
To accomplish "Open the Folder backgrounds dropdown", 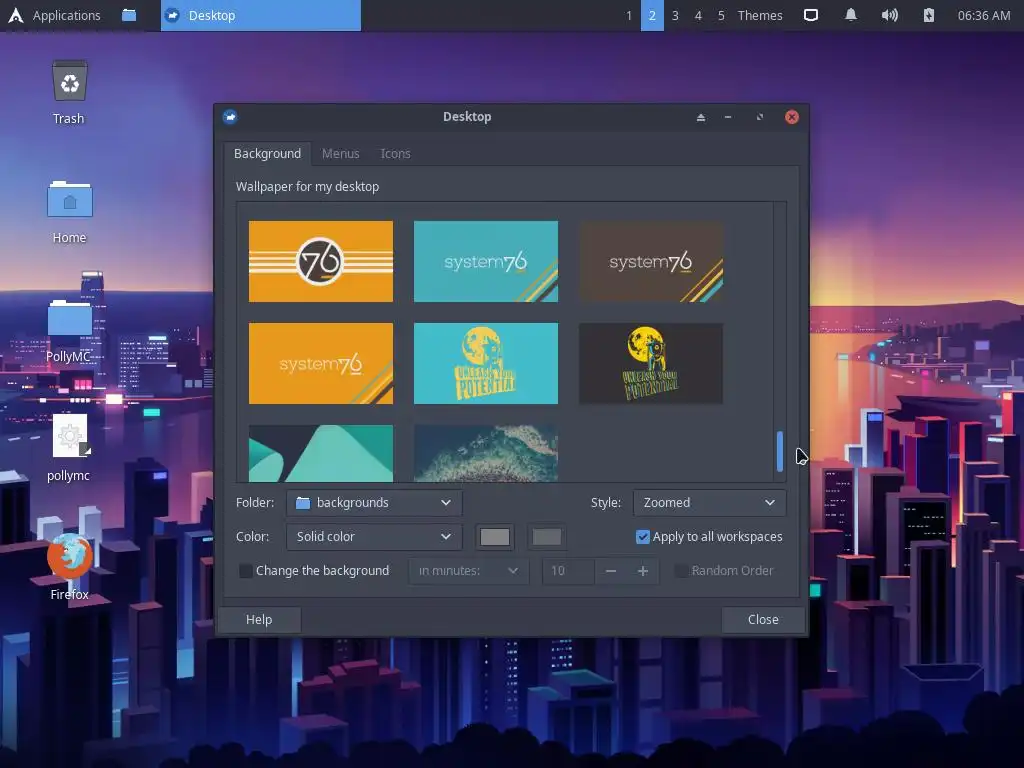I will tap(374, 503).
